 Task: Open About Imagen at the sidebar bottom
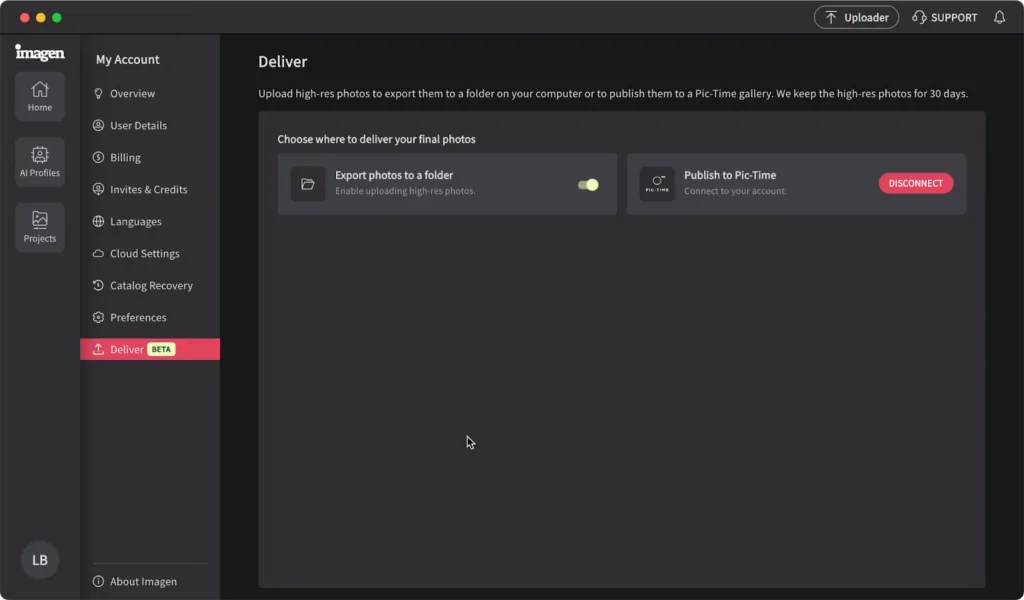[143, 582]
